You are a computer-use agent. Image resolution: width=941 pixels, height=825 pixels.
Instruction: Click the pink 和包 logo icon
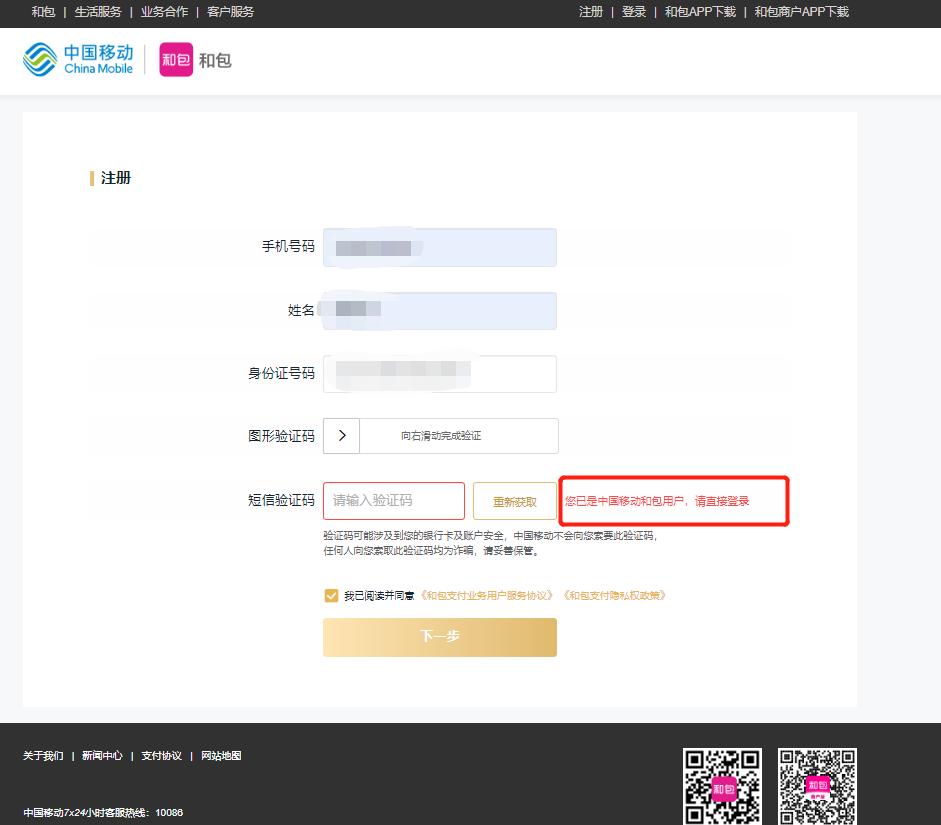pos(176,59)
